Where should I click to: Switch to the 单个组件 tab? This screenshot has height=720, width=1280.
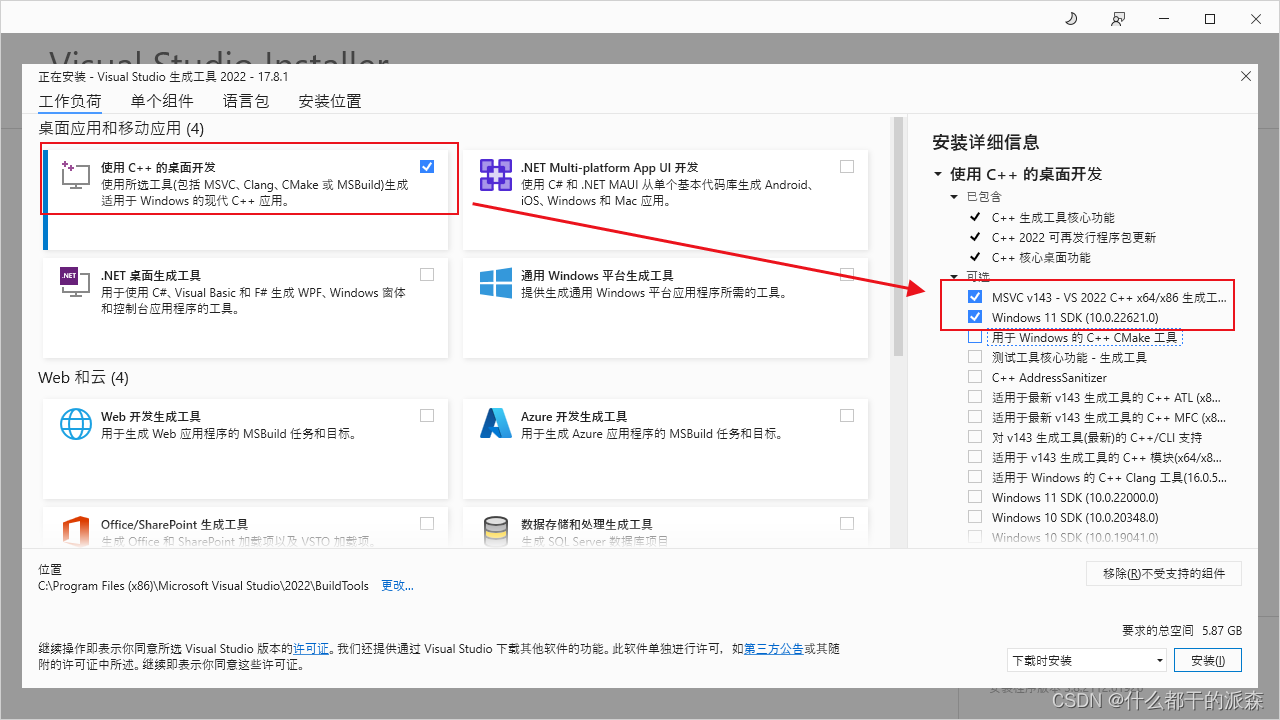162,101
